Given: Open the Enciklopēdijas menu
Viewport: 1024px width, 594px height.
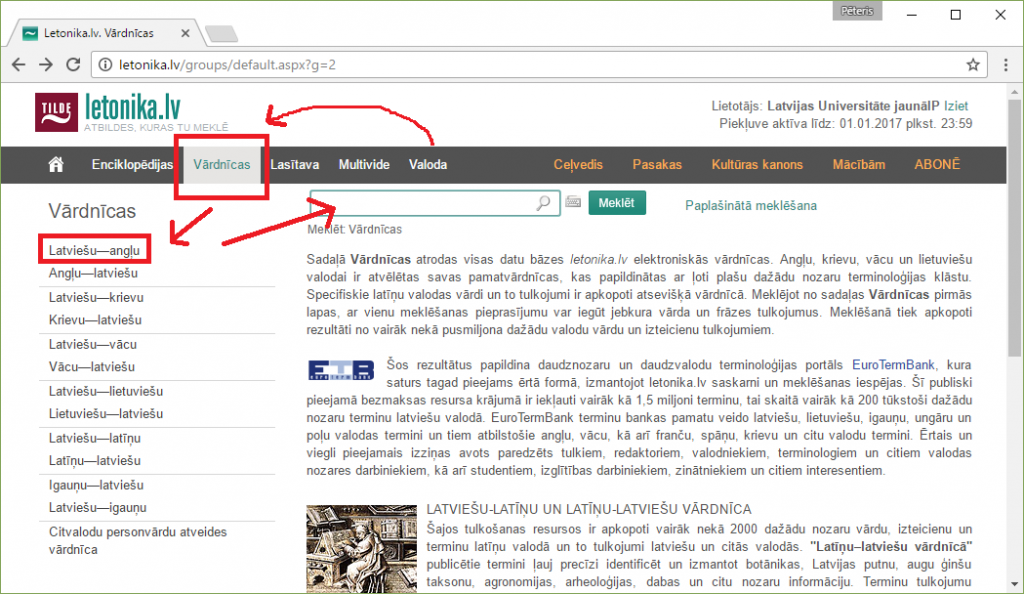Looking at the screenshot, I should click(132, 164).
